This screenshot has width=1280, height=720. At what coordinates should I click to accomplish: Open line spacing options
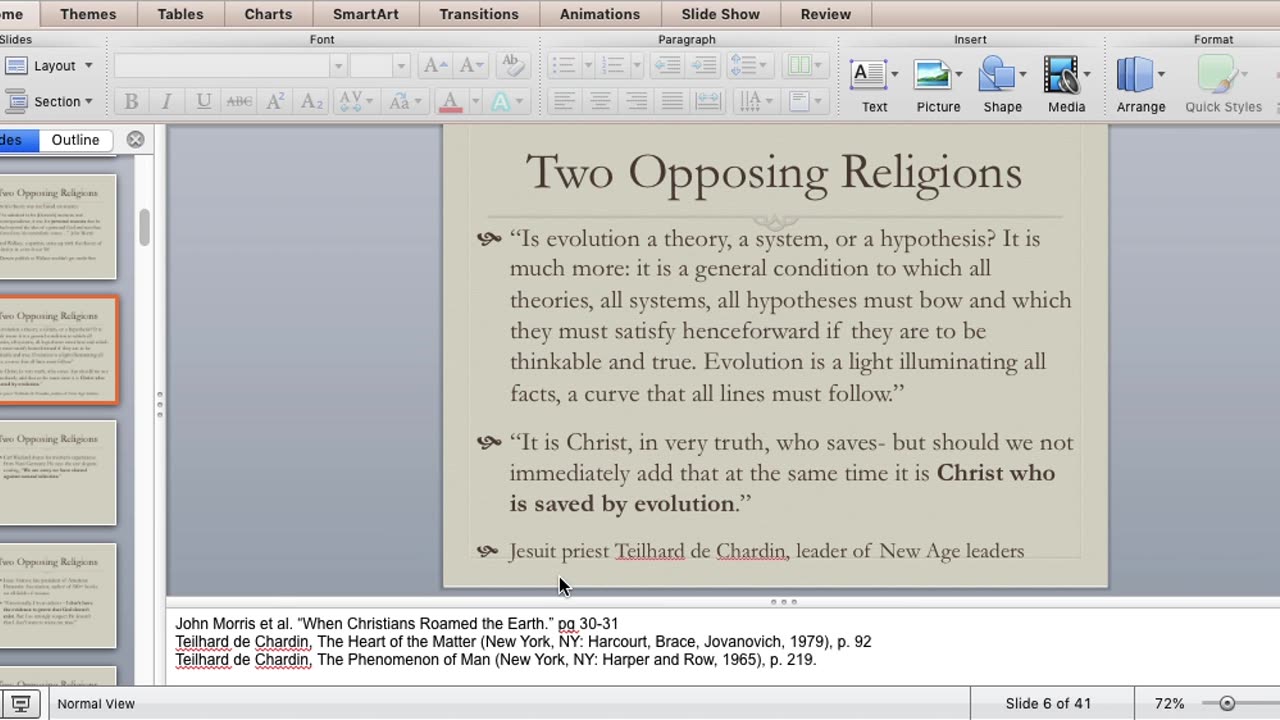click(748, 66)
